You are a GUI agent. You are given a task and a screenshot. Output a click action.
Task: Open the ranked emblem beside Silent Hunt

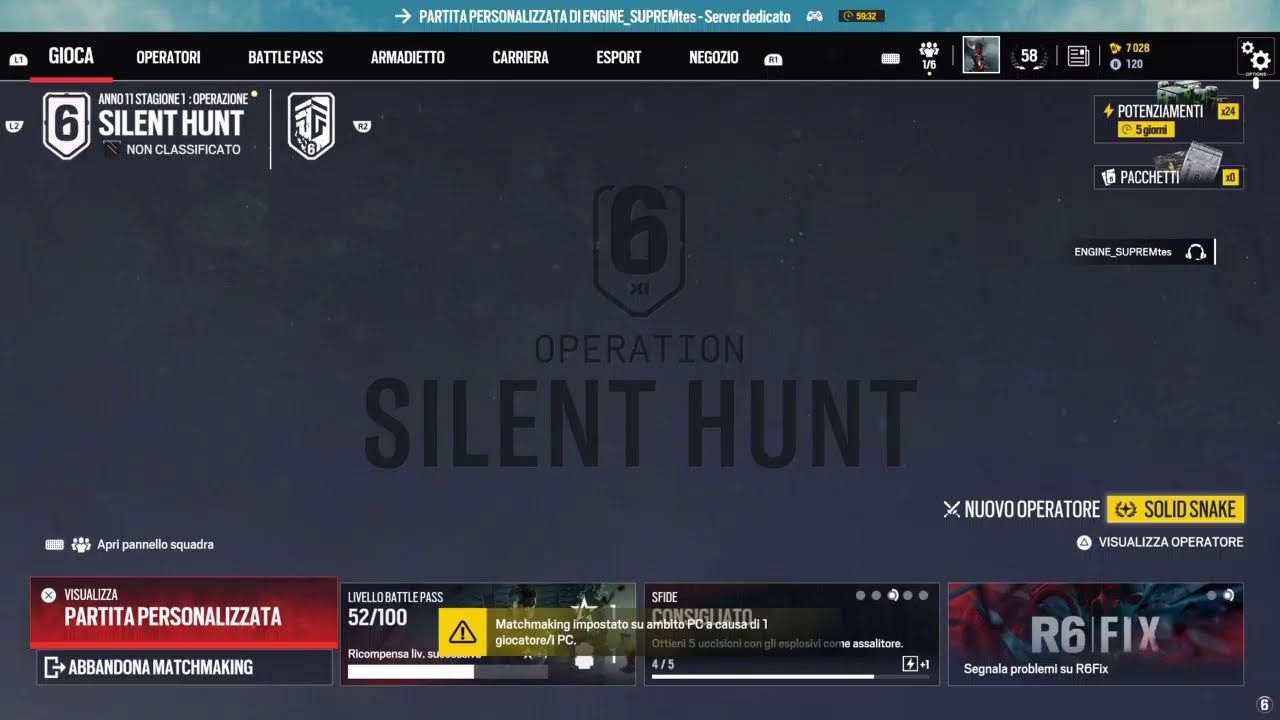point(311,126)
